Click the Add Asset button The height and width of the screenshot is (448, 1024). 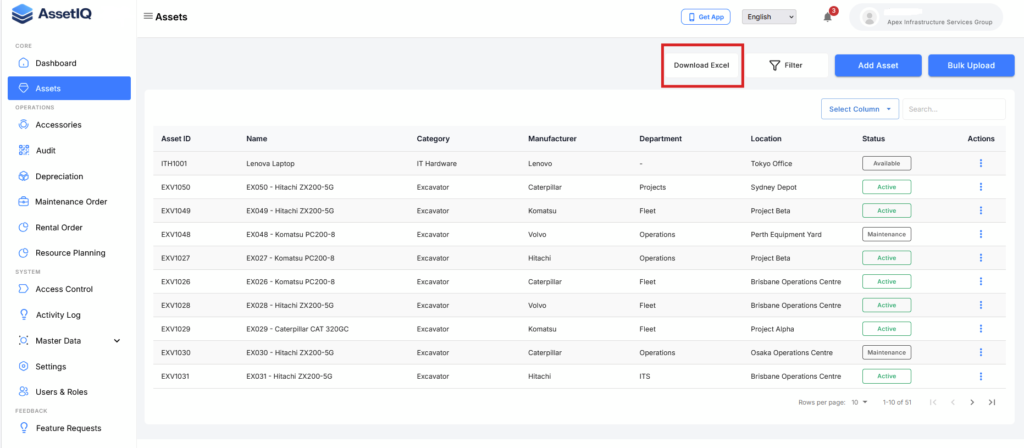pyautogui.click(x=878, y=65)
